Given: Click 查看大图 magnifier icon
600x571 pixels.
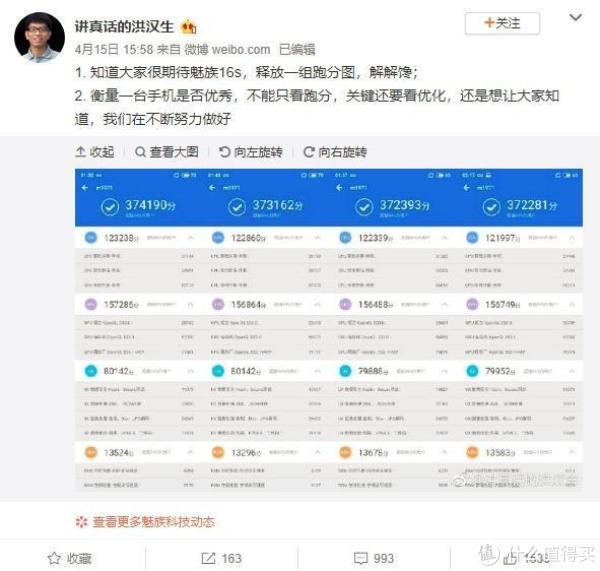Looking at the screenshot, I should 140,152.
